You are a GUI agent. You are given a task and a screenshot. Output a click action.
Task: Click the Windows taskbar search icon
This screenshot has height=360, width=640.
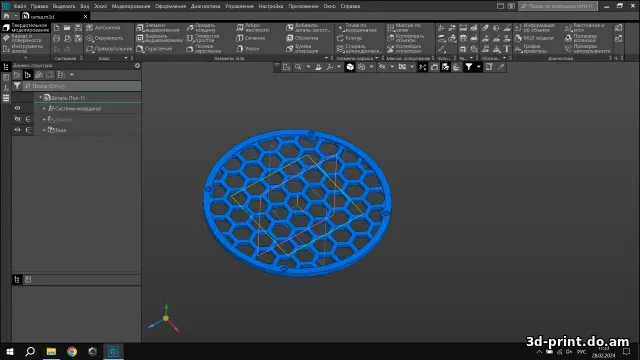tap(30, 351)
